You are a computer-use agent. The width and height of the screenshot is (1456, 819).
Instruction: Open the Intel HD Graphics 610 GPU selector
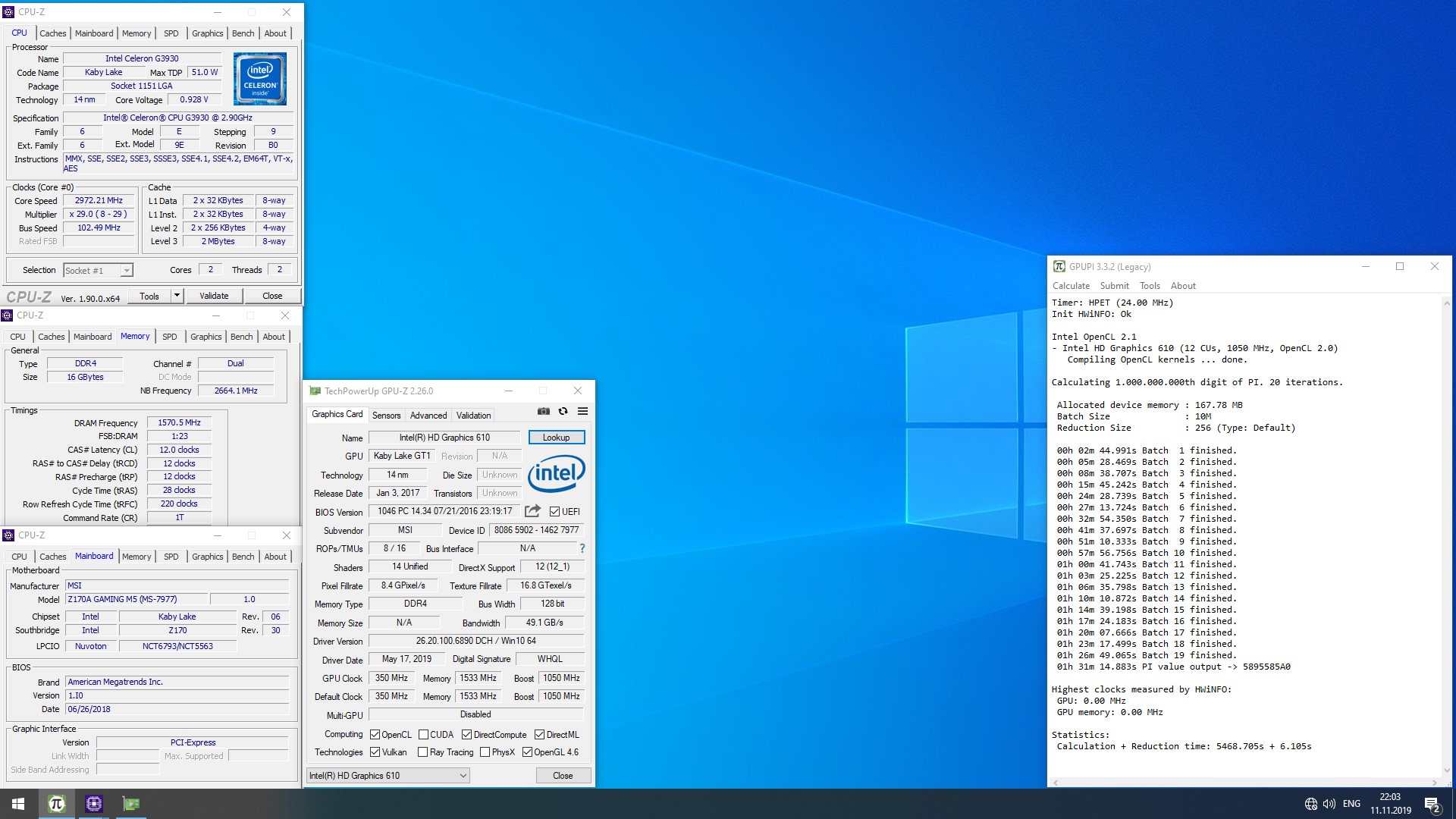pyautogui.click(x=388, y=775)
